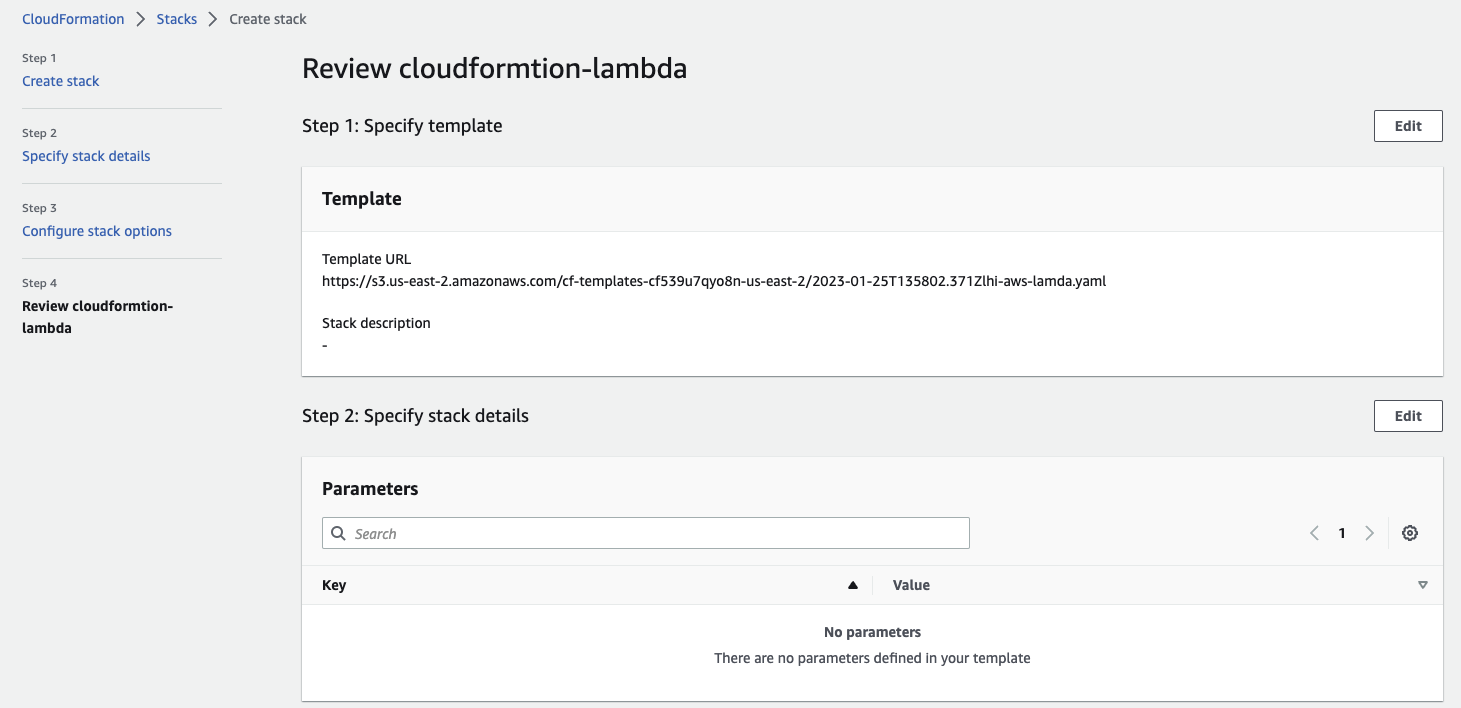The image size is (1461, 708).
Task: Click the Step 2: Specify stack details heading
Action: point(415,415)
